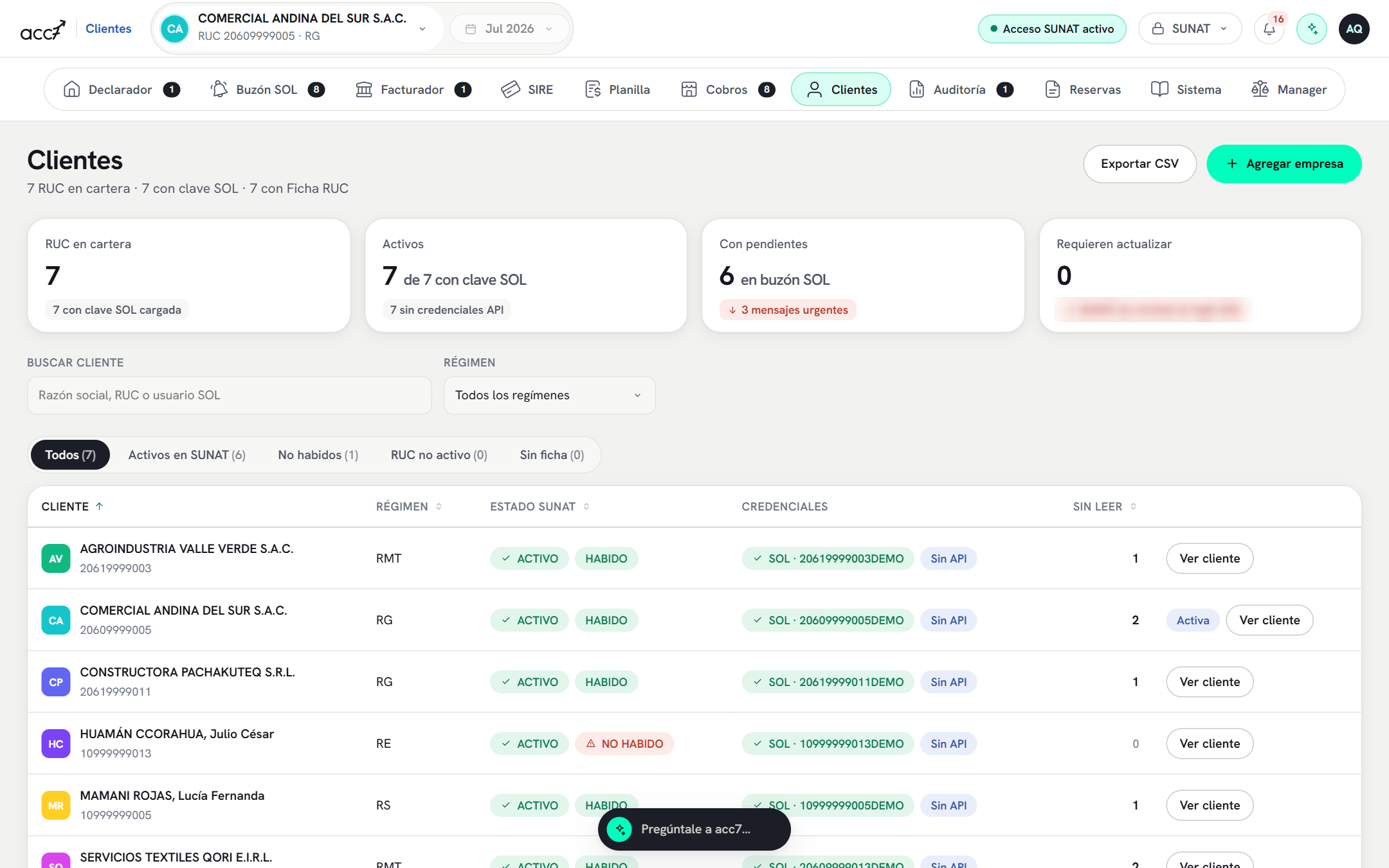Viewport: 1389px width, 868px height.
Task: Open the AI sparkle assistant icon
Action: 1312,29
